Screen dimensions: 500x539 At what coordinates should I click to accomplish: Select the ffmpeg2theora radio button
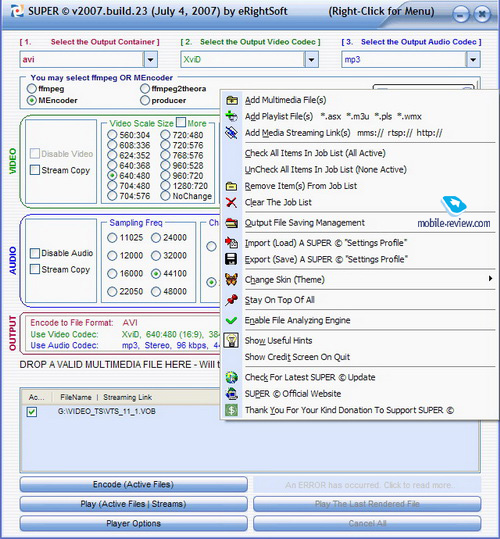pos(145,89)
